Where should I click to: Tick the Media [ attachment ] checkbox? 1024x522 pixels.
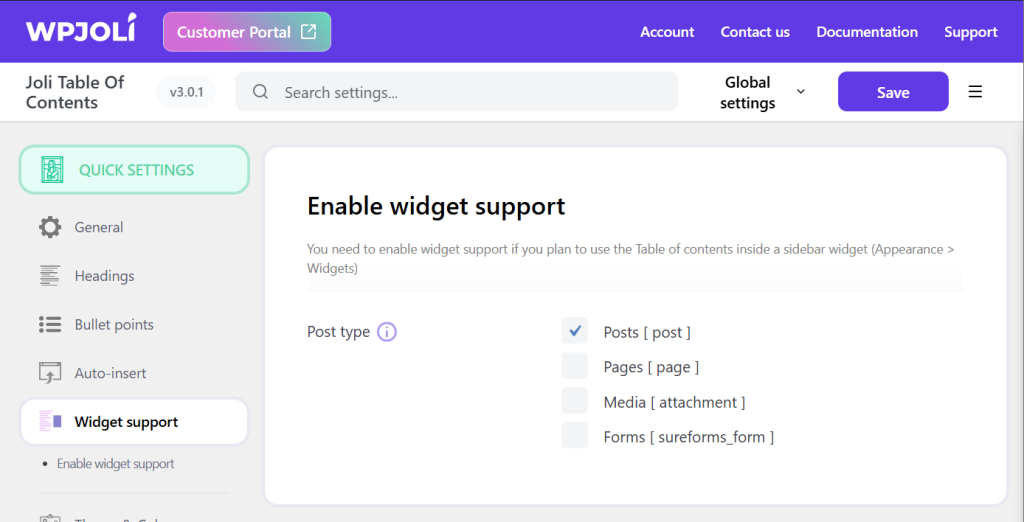coord(574,401)
